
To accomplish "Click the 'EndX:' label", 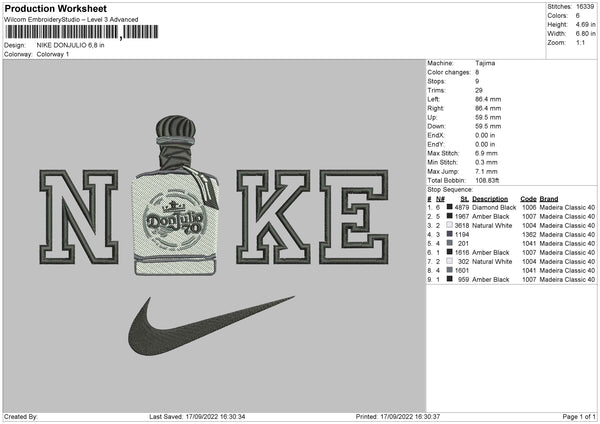I will pos(436,135).
